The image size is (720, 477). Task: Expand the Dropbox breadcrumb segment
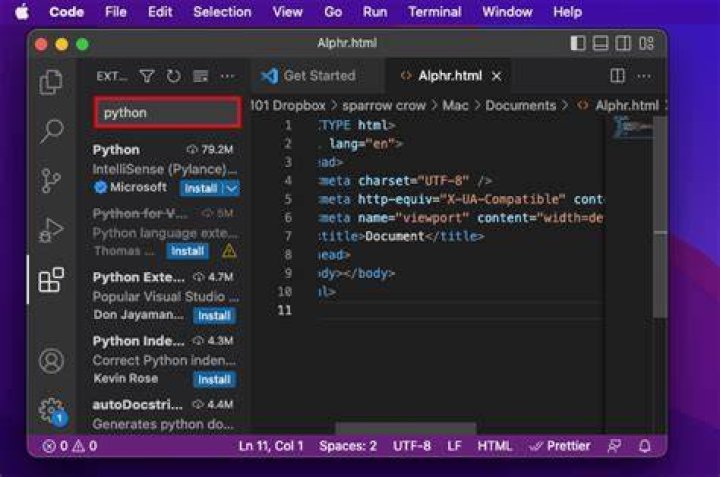(x=288, y=106)
